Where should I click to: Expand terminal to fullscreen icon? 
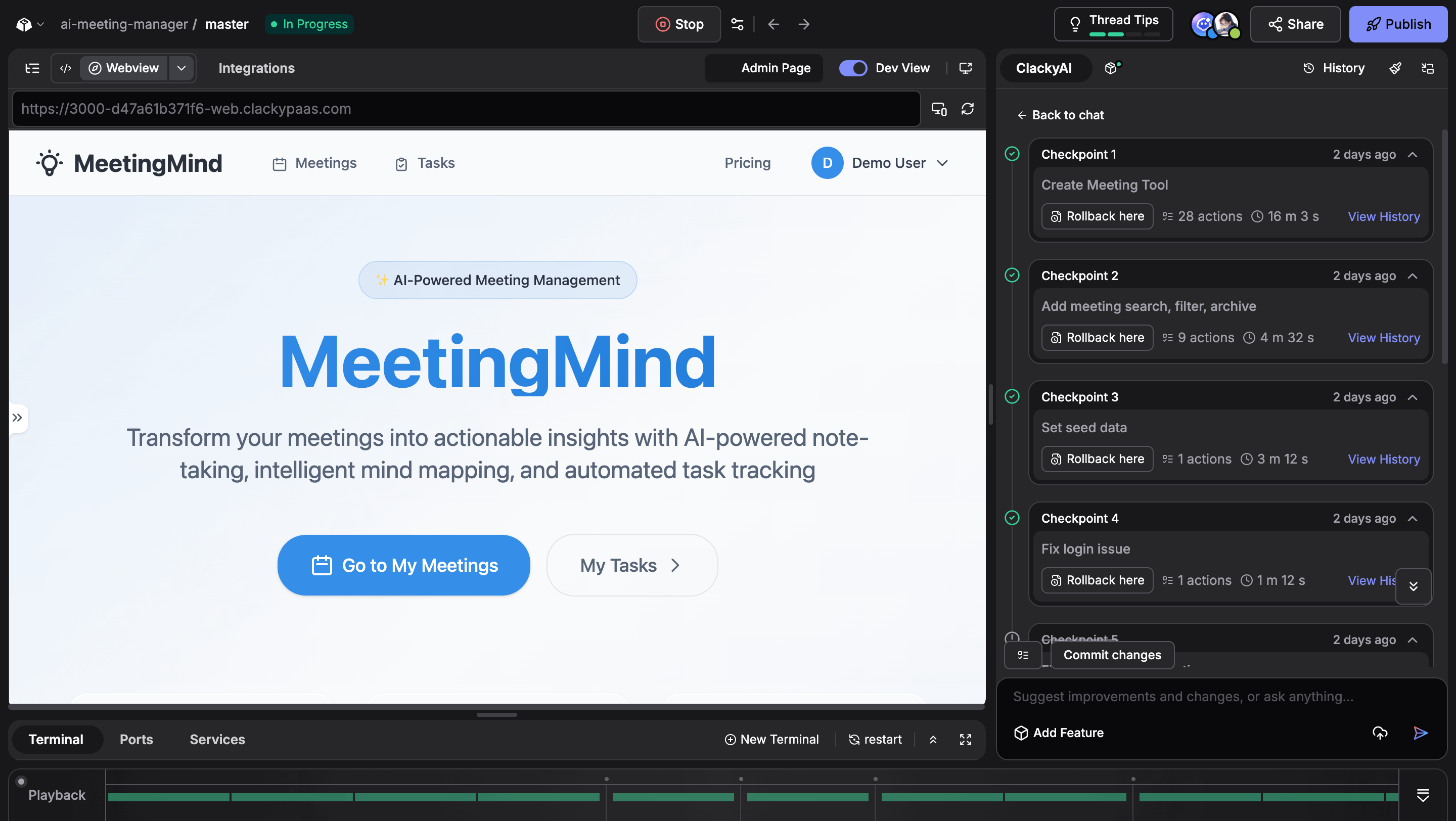click(966, 739)
